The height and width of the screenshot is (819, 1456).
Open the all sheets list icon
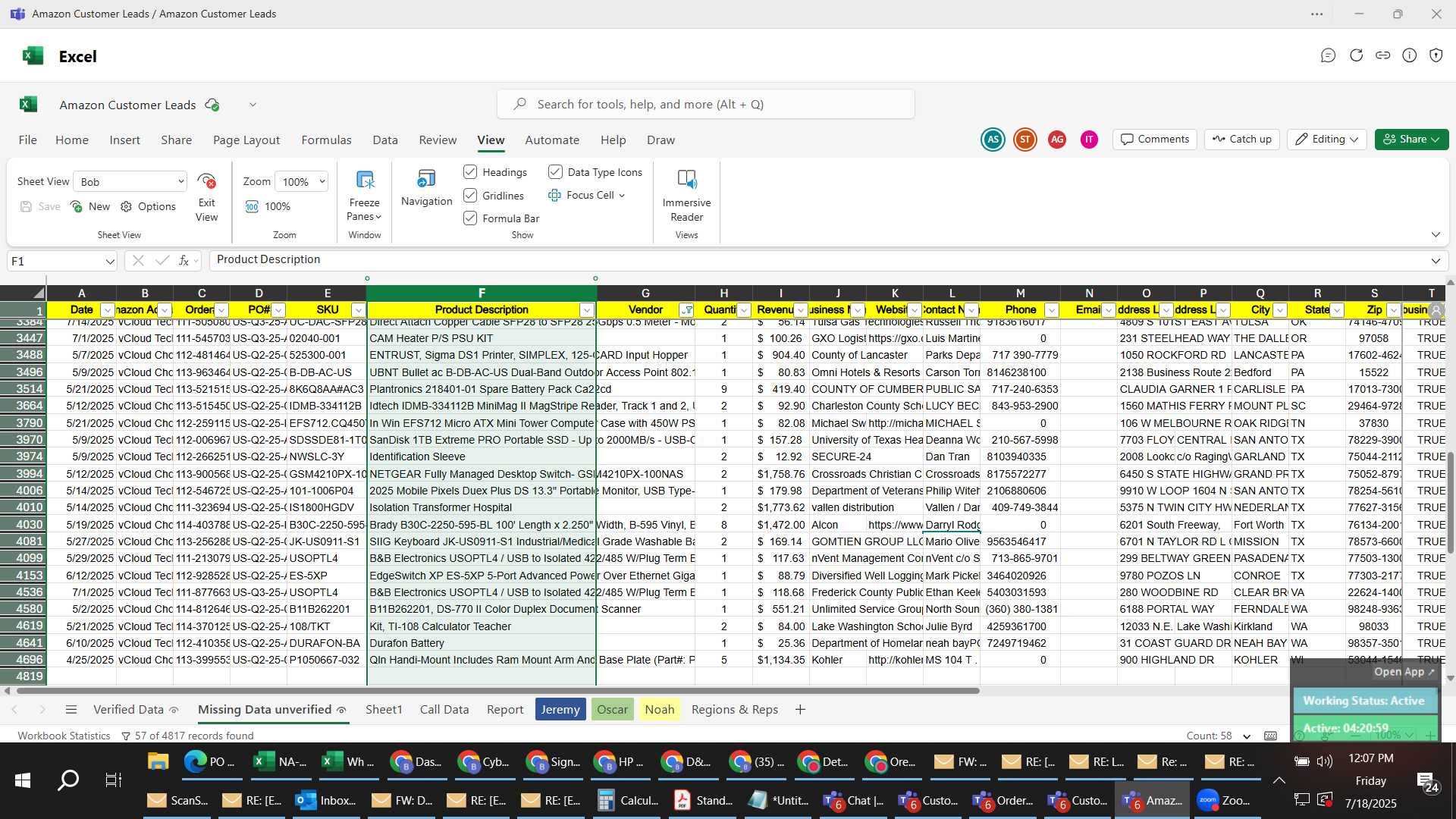click(x=71, y=709)
